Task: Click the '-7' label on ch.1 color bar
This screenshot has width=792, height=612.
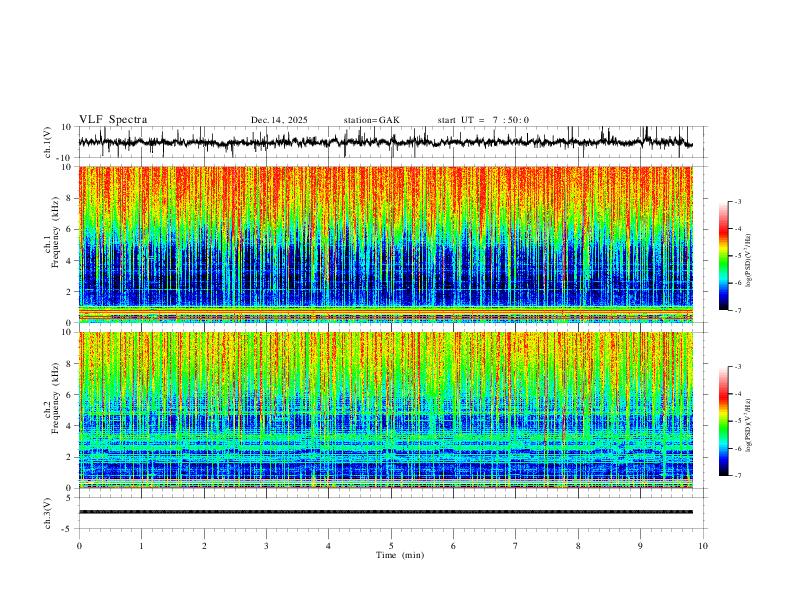Action: (738, 311)
